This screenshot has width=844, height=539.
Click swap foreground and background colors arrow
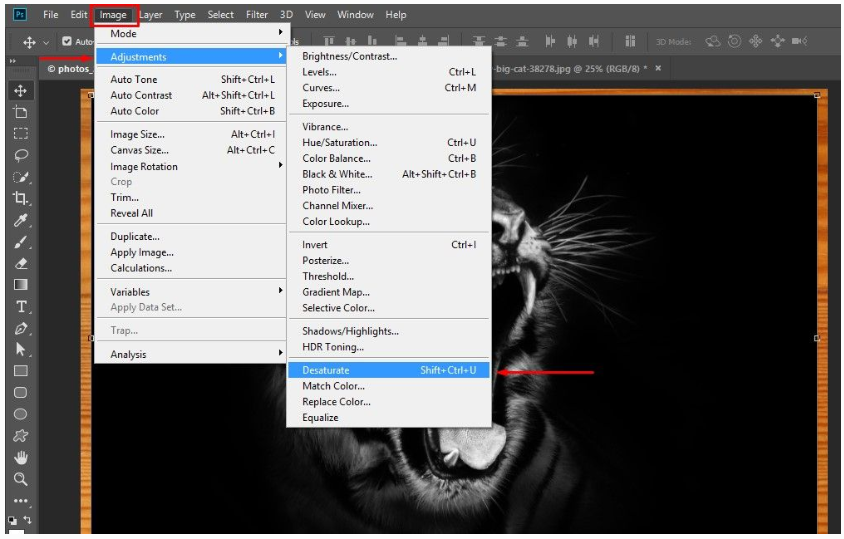pos(27,520)
